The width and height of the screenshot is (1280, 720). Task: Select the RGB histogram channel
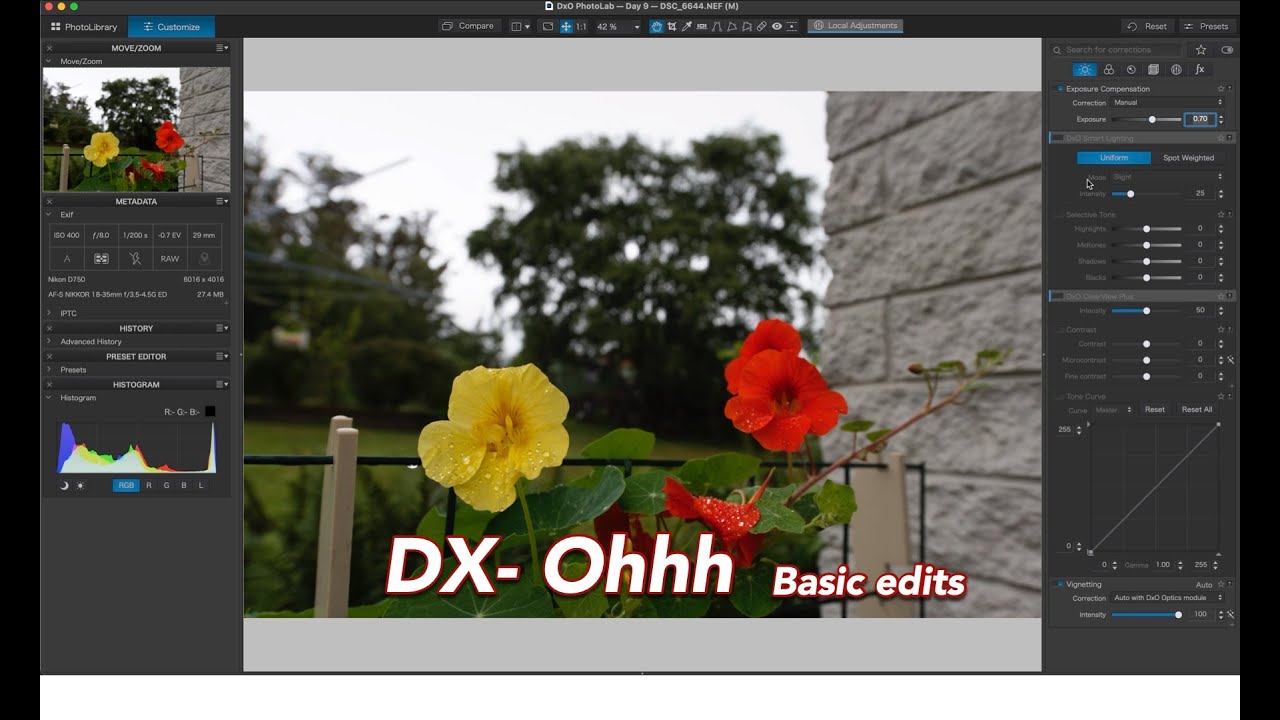tap(126, 485)
